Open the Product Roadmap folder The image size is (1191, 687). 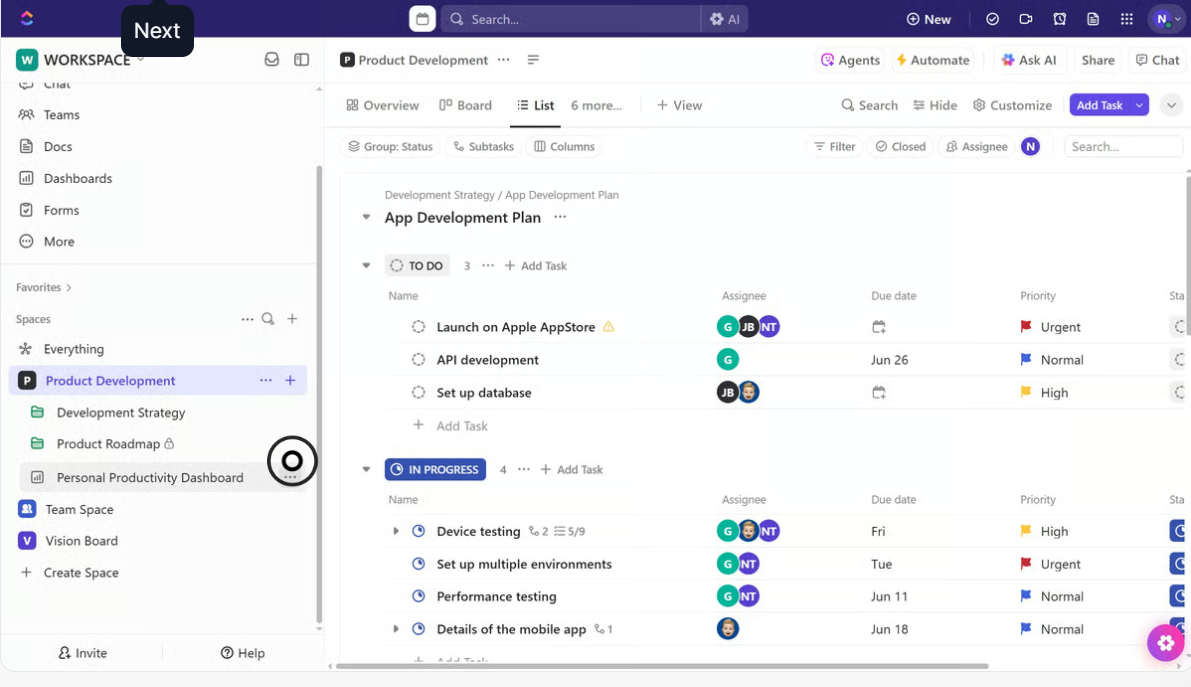[x=109, y=444]
